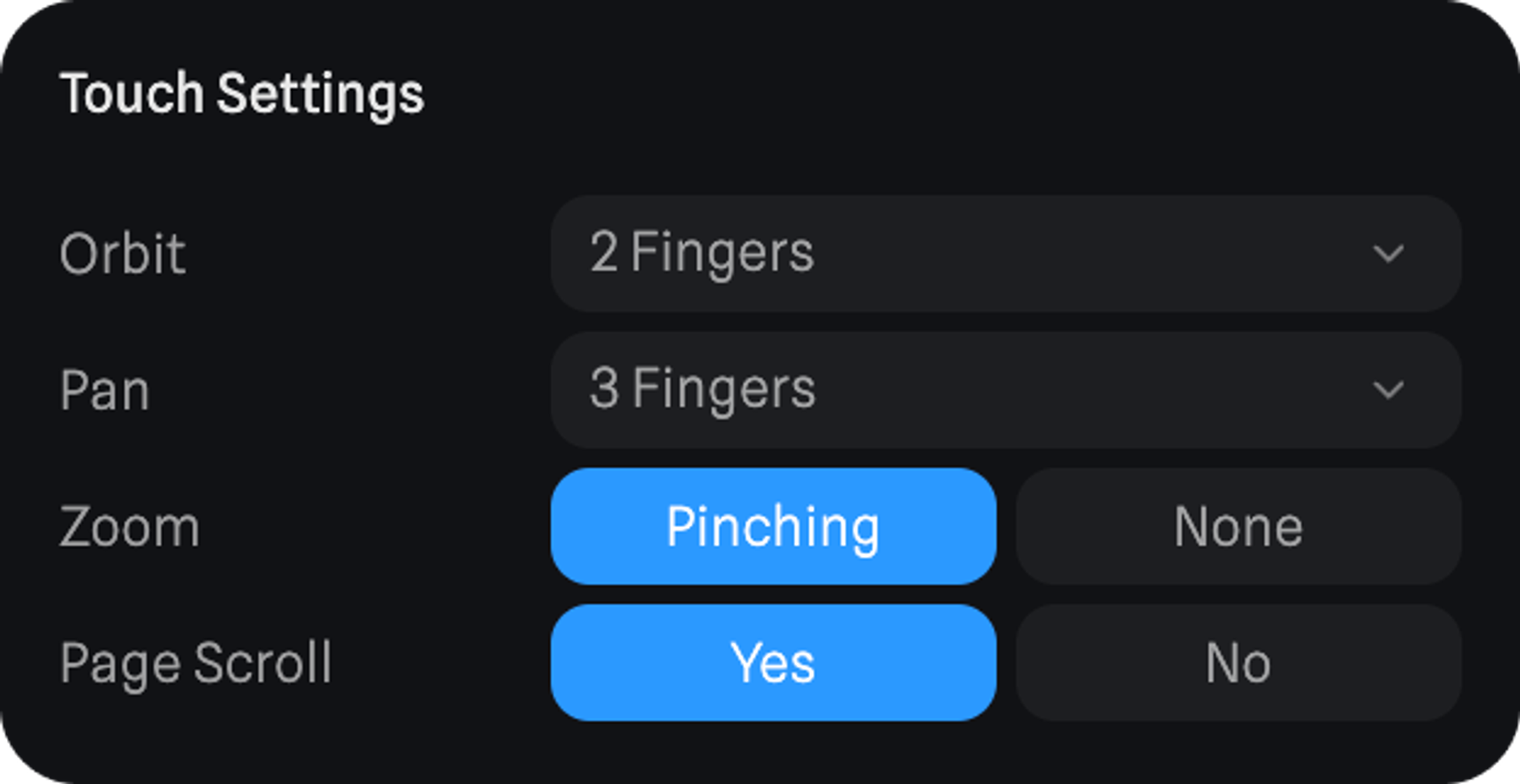Screen dimensions: 1520x784
Task: Disable Page Scroll by choosing No
Action: pyautogui.click(x=1238, y=662)
